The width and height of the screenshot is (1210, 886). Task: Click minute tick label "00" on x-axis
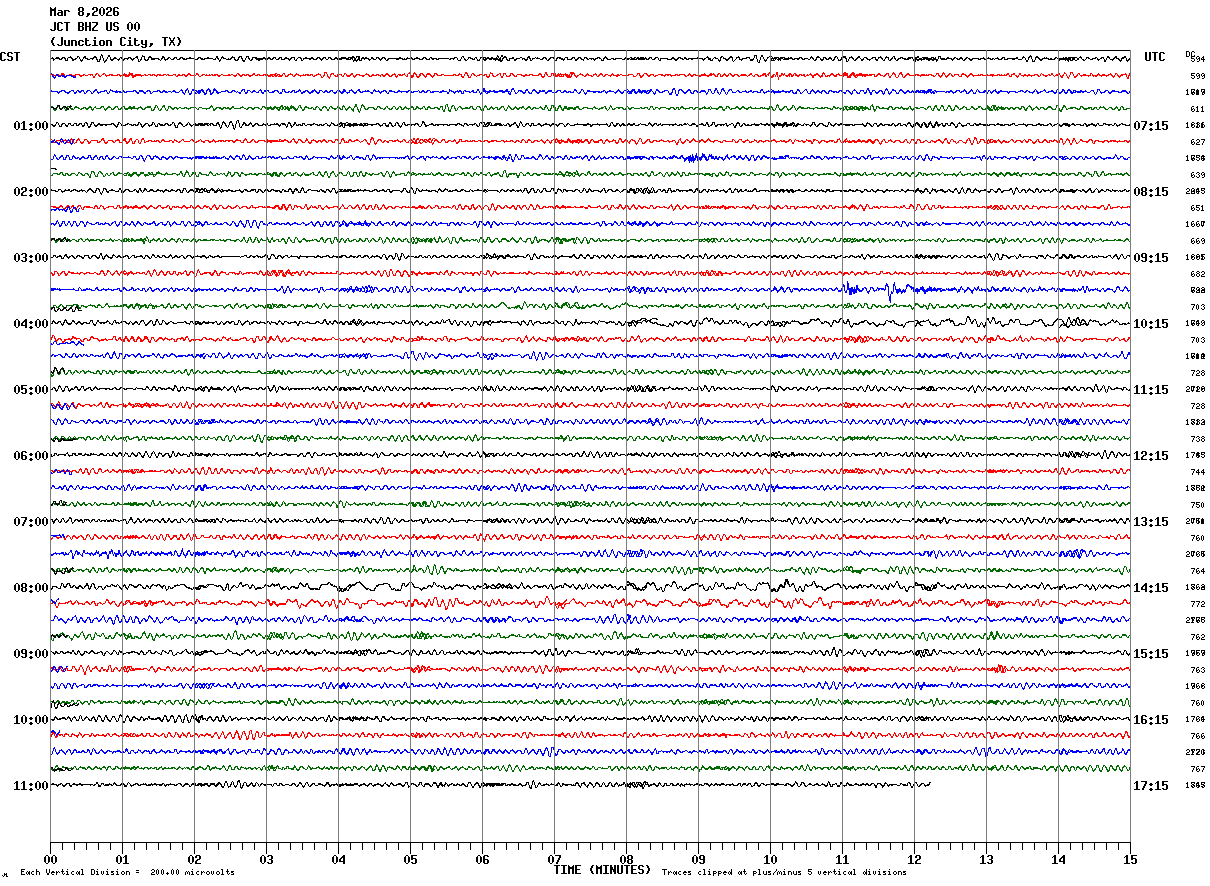[x=50, y=860]
